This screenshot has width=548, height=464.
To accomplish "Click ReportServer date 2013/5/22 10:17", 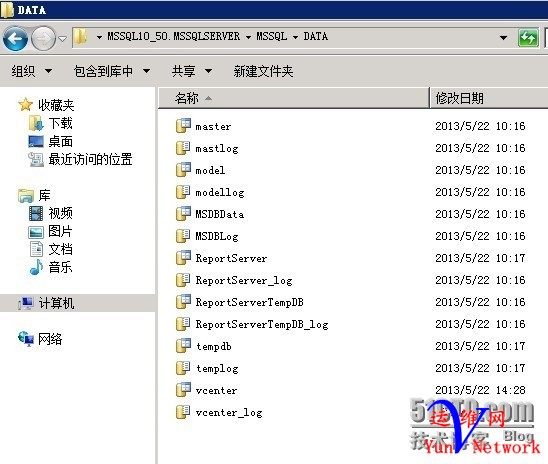I will point(480,258).
